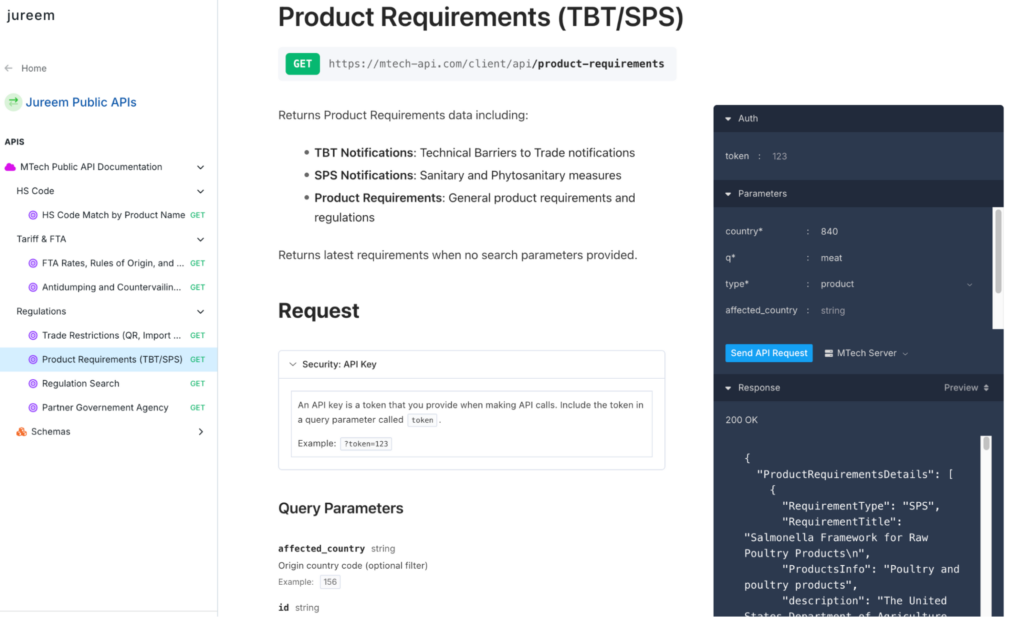The width and height of the screenshot is (1024, 617).
Task: Click the affected_country string input
Action: (833, 311)
